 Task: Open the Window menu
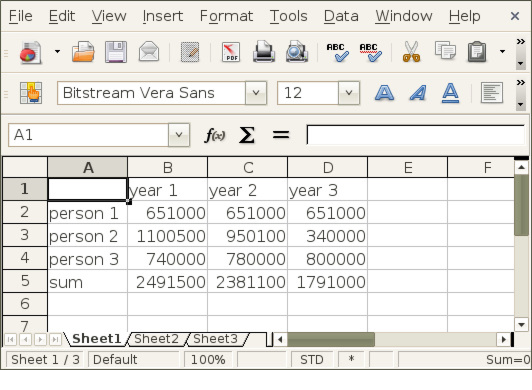(404, 16)
